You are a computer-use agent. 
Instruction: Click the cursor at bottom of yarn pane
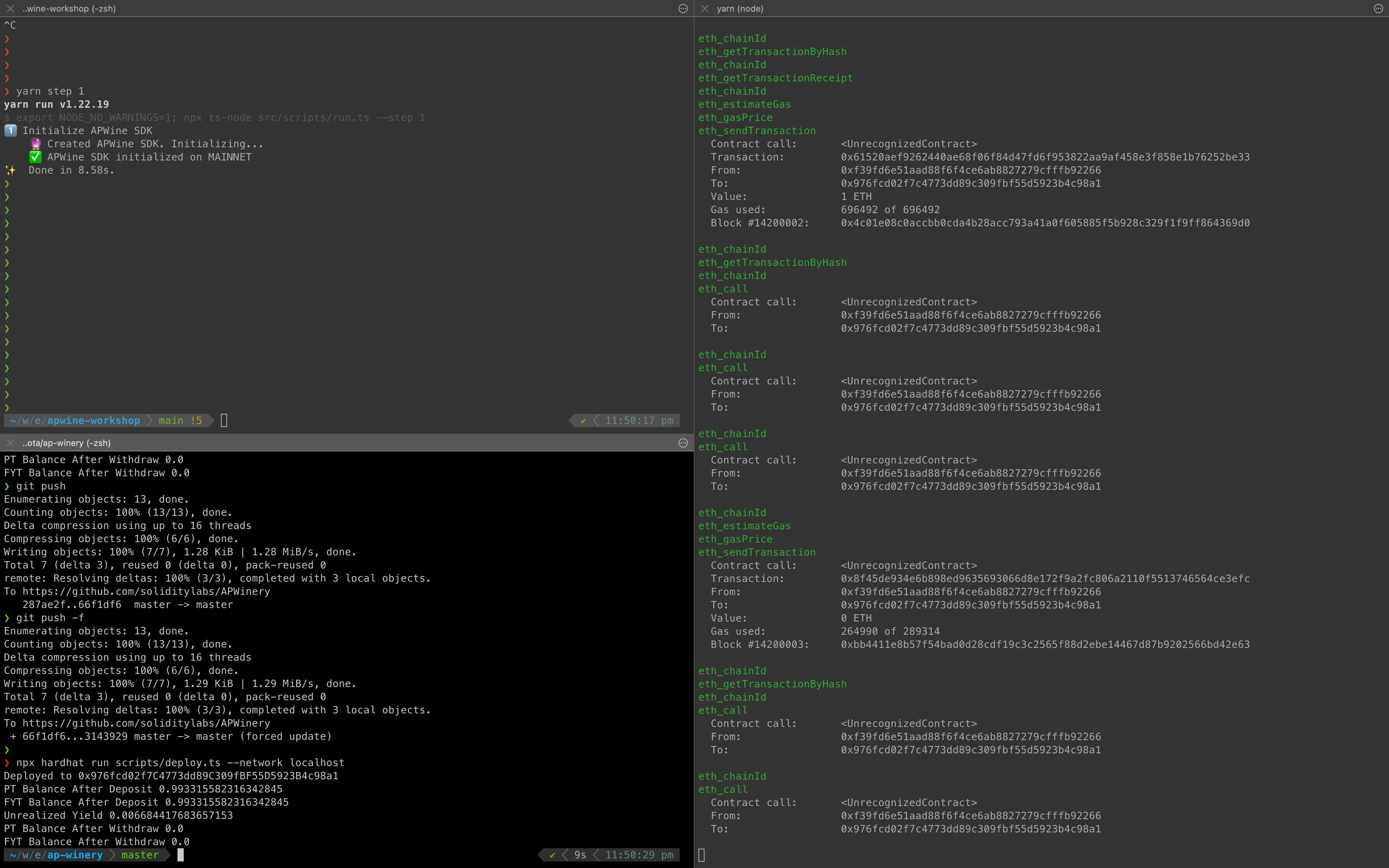pos(701,855)
